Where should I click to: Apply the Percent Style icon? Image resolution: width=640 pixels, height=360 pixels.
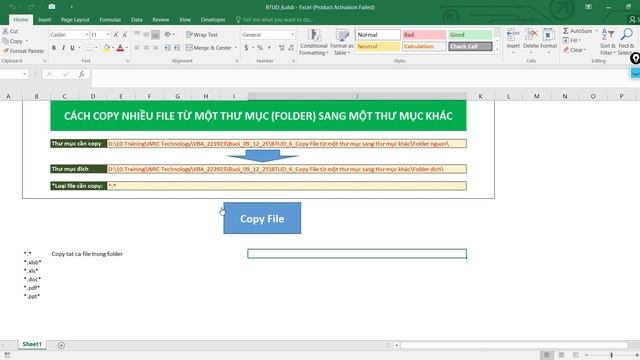(260, 48)
